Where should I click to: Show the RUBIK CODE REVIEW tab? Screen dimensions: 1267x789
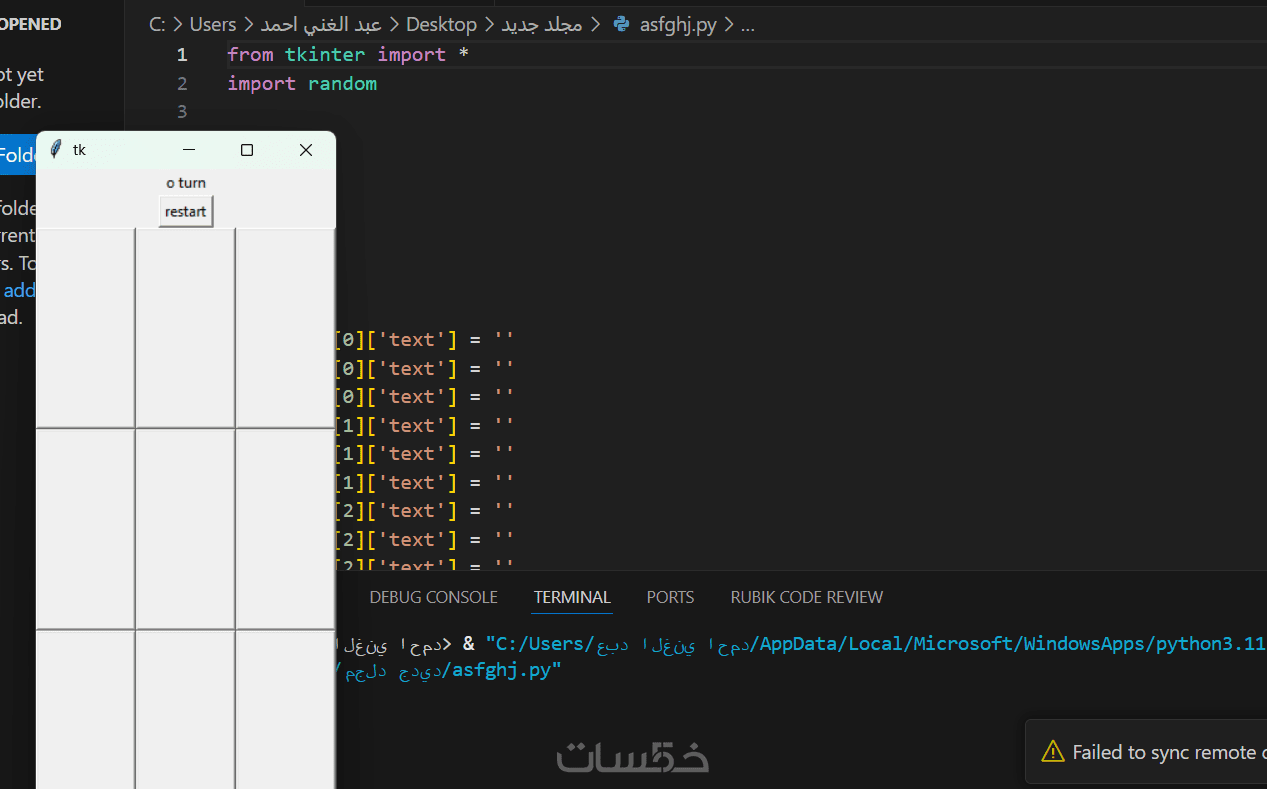click(806, 597)
